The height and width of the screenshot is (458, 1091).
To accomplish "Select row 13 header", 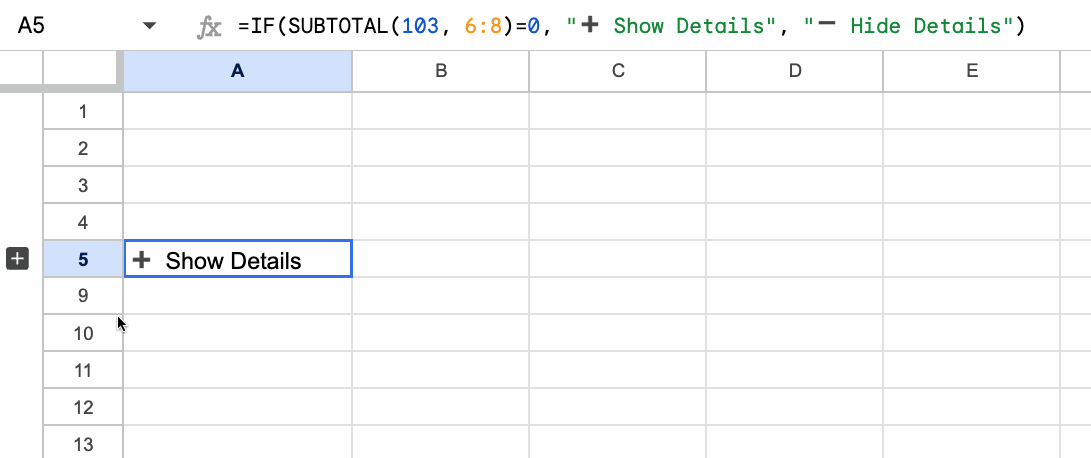I will coord(83,444).
